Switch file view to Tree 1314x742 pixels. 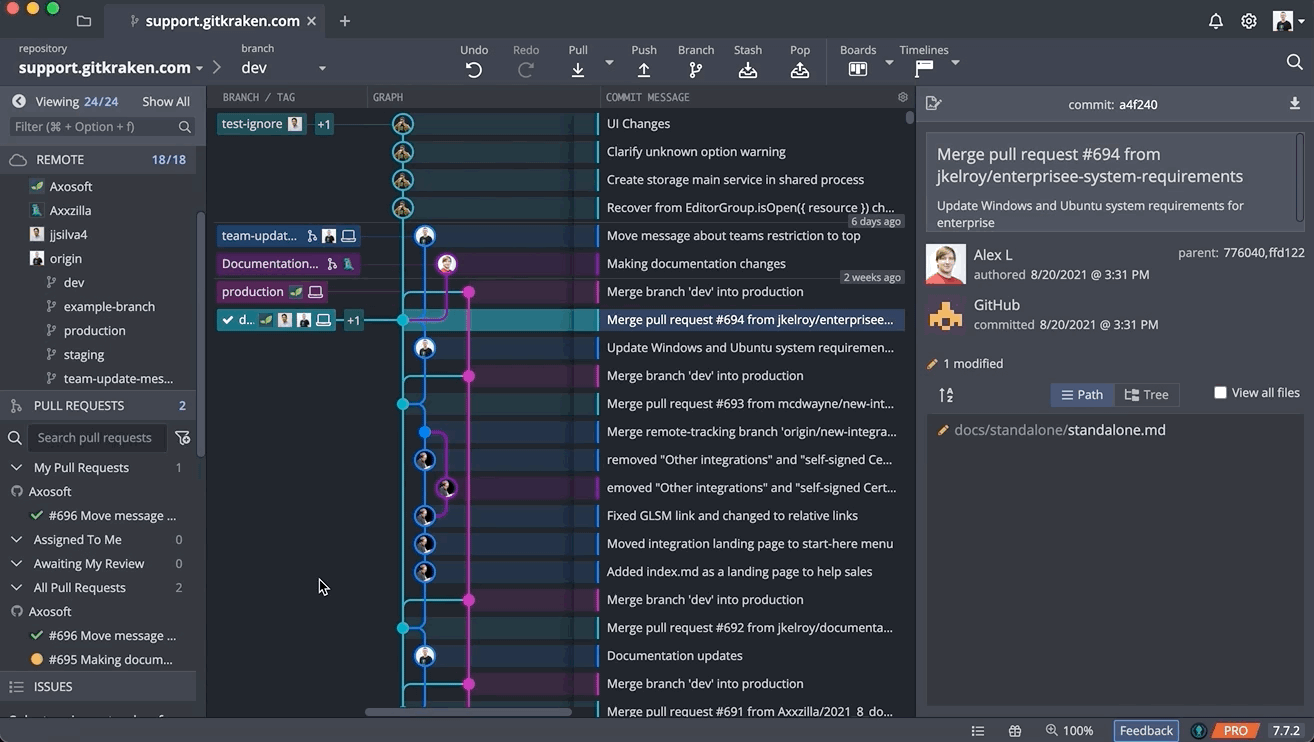[x=1146, y=395]
